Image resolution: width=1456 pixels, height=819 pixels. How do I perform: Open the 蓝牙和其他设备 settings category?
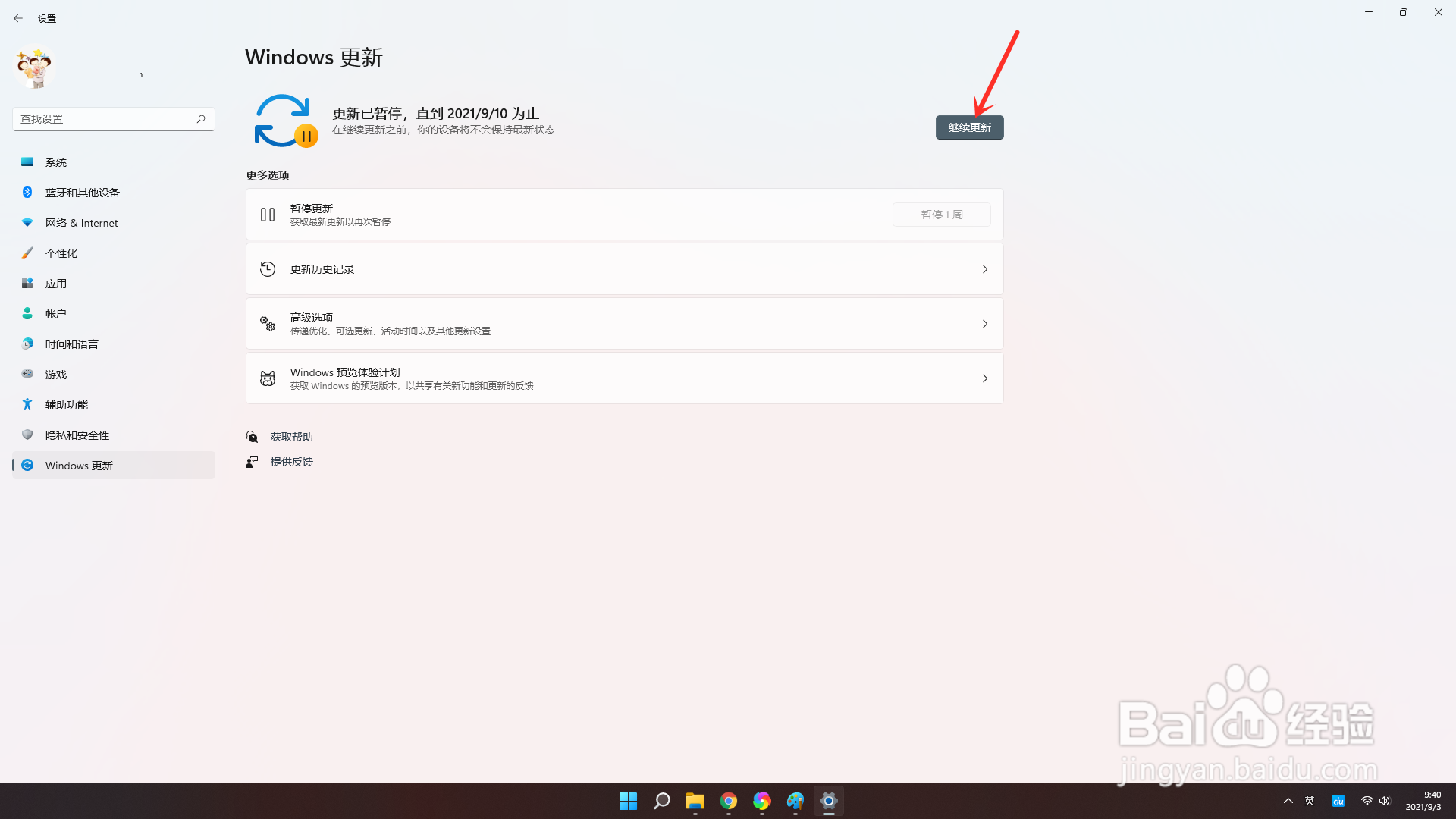point(82,193)
